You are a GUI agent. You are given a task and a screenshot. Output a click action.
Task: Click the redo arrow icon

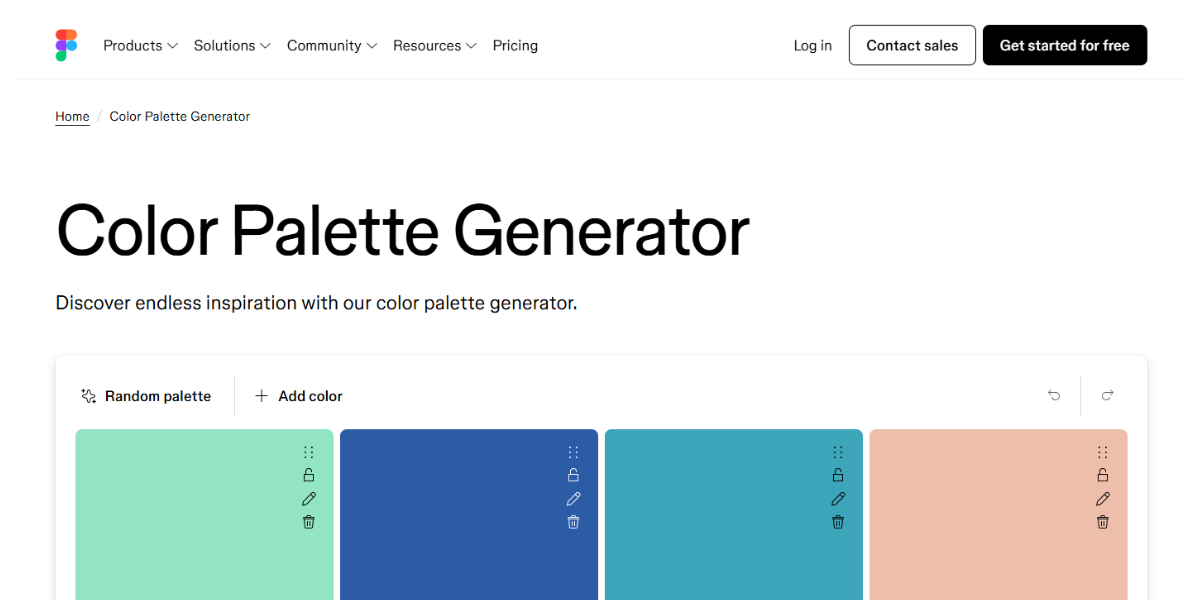(x=1107, y=395)
